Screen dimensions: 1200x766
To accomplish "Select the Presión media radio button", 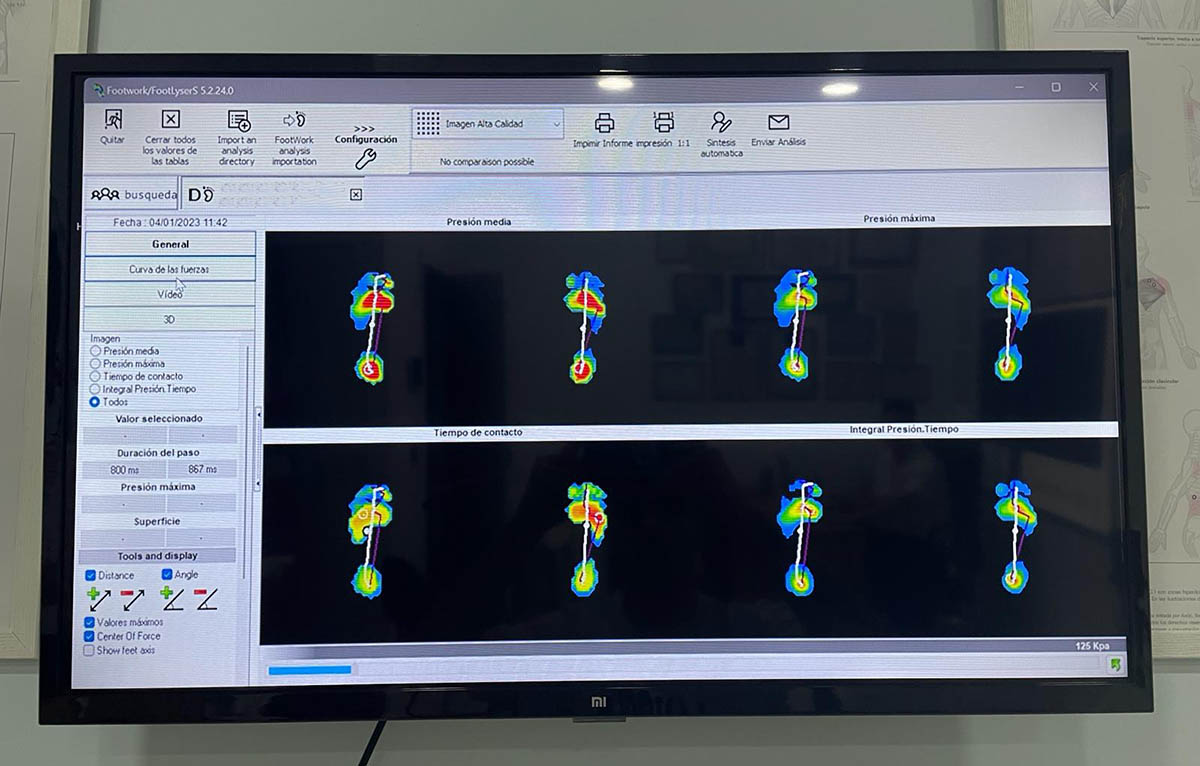I will pyautogui.click(x=96, y=352).
